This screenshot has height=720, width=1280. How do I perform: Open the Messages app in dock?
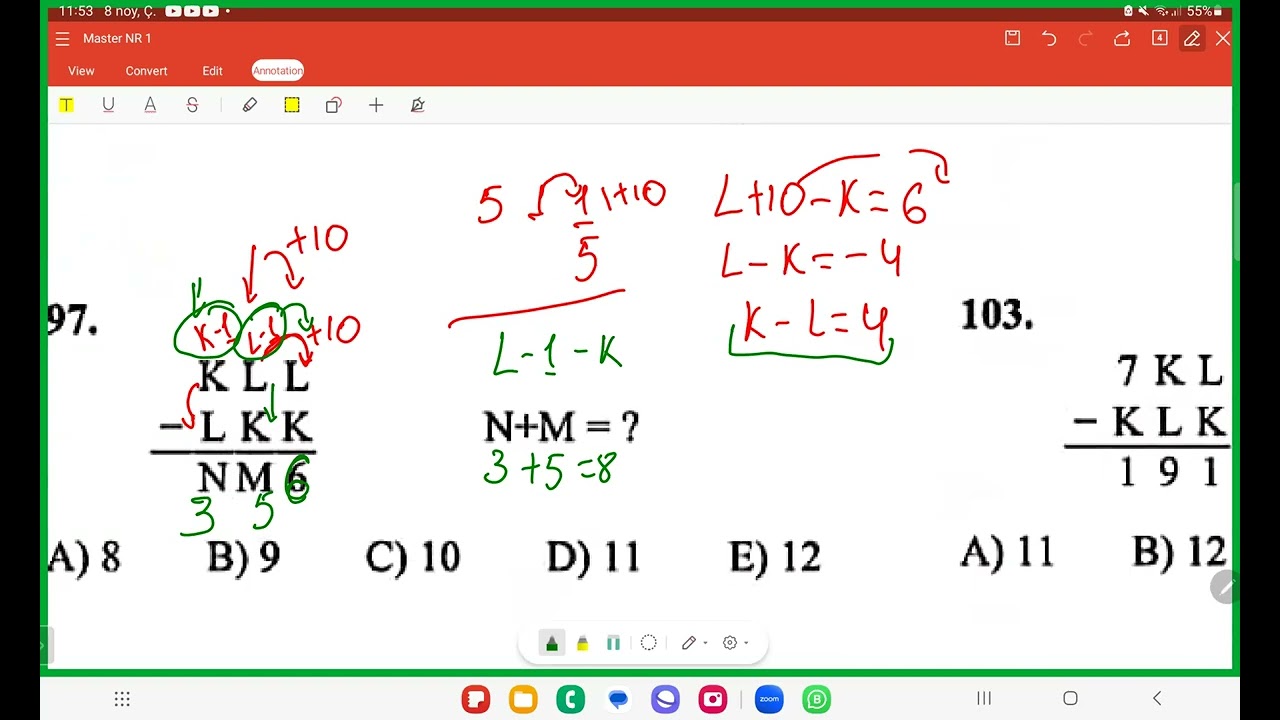tap(618, 699)
